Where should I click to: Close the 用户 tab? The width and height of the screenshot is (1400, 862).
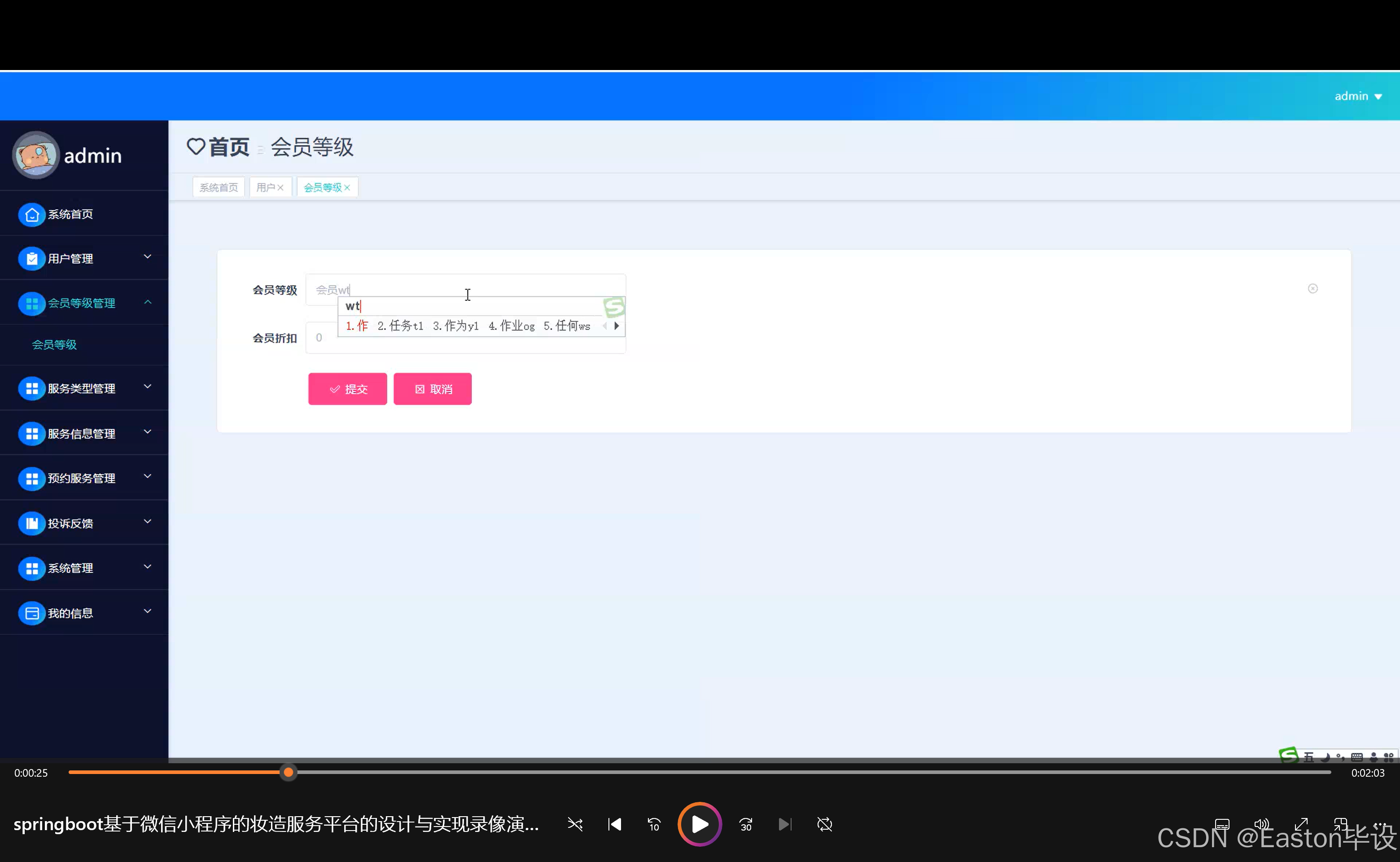pos(281,186)
